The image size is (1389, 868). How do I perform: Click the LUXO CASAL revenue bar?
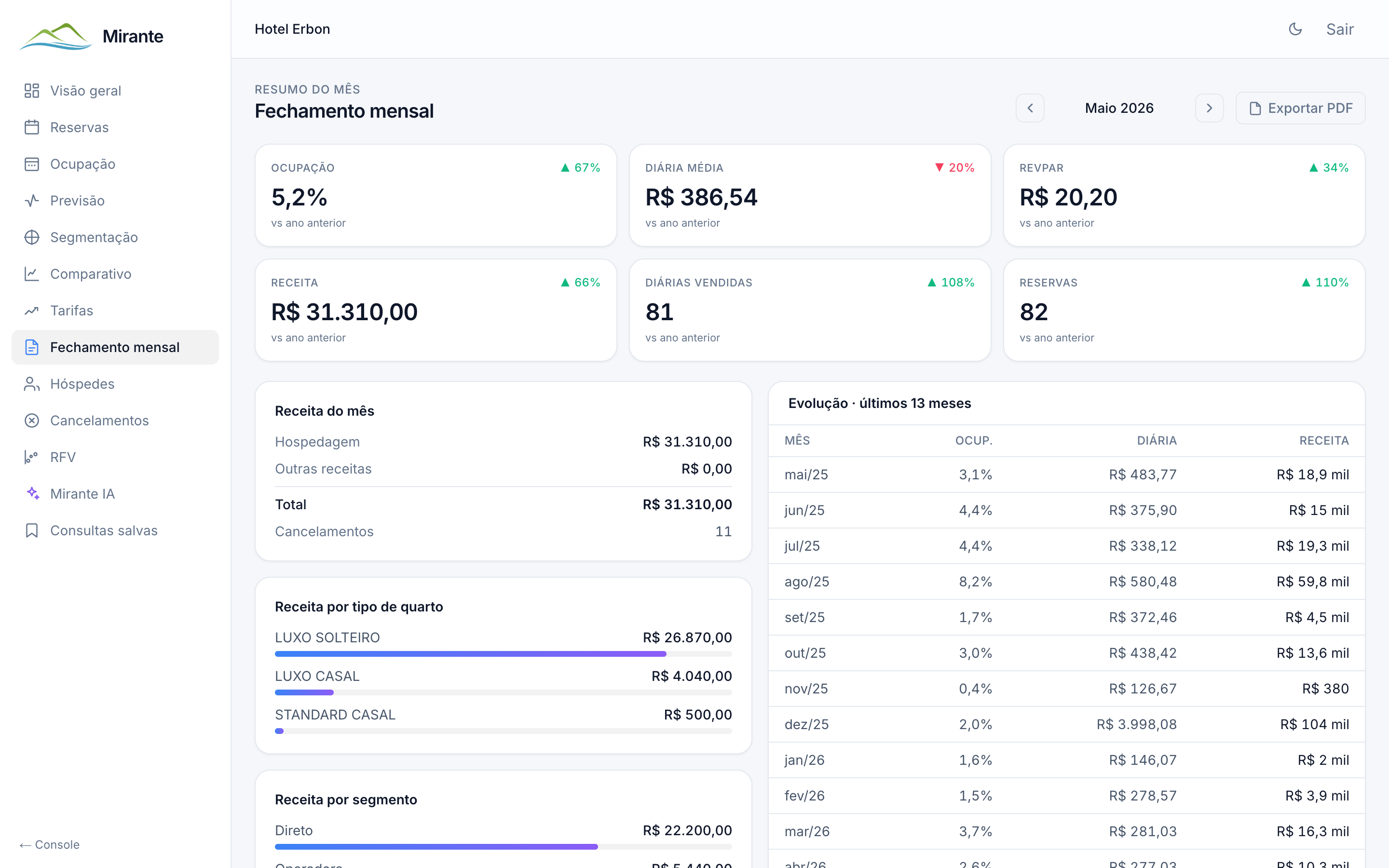pos(504,692)
